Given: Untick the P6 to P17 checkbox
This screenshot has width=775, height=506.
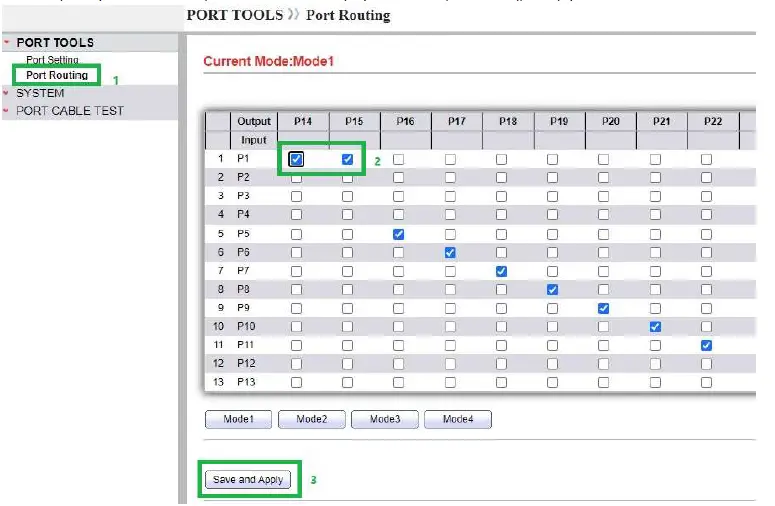Looking at the screenshot, I should pyautogui.click(x=450, y=252).
